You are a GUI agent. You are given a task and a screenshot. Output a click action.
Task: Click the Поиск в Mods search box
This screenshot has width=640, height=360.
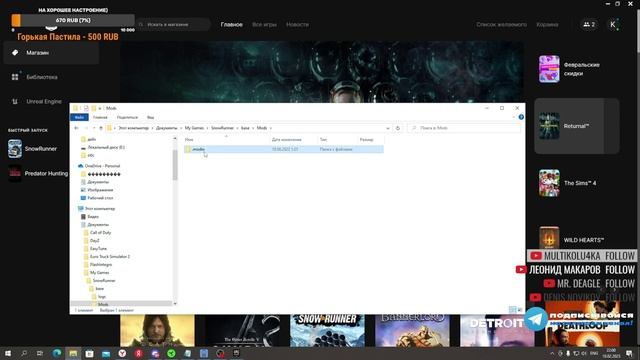point(464,128)
